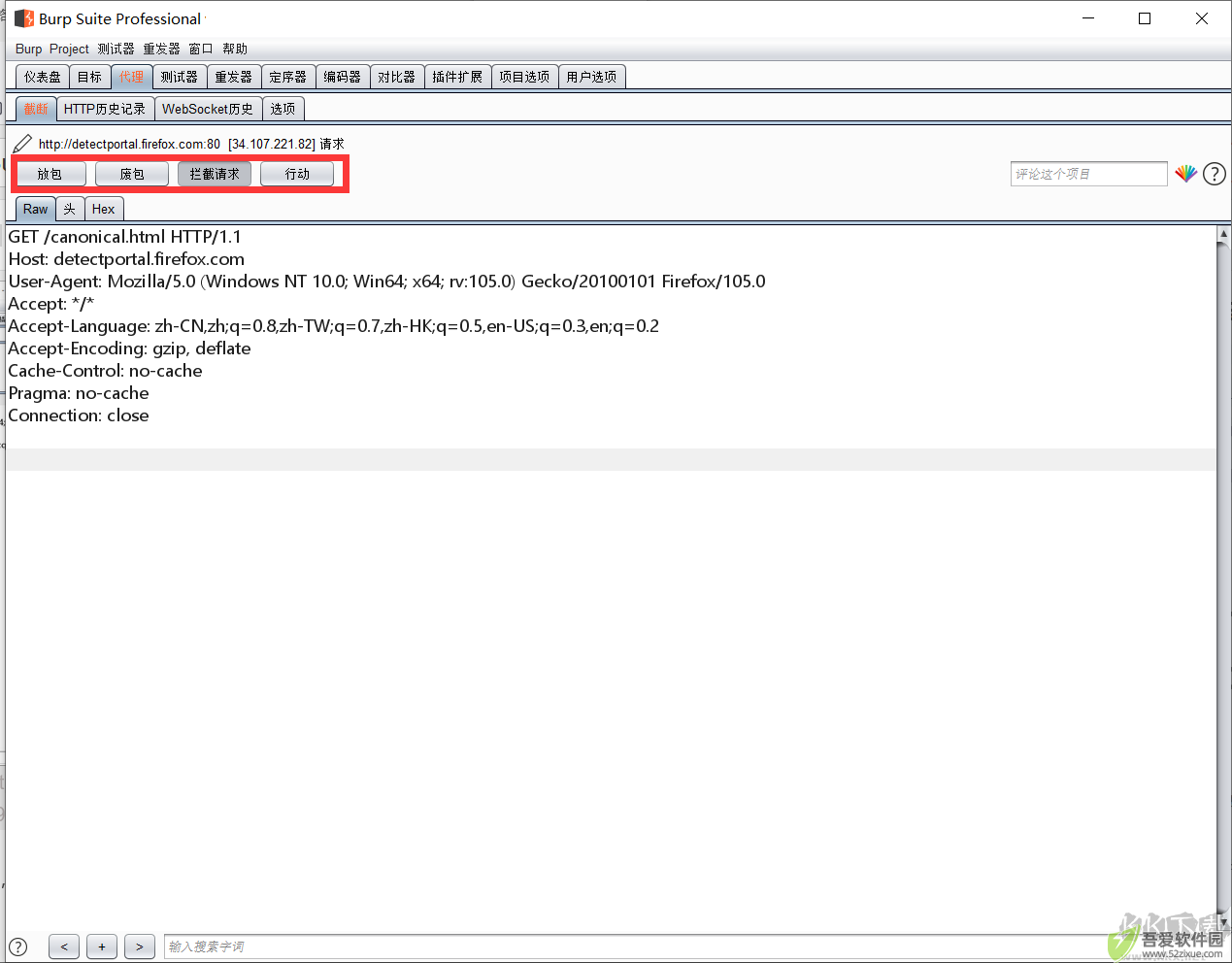This screenshot has height=963, width=1232.
Task: Switch to the 项目选项 project options tab
Action: [524, 77]
